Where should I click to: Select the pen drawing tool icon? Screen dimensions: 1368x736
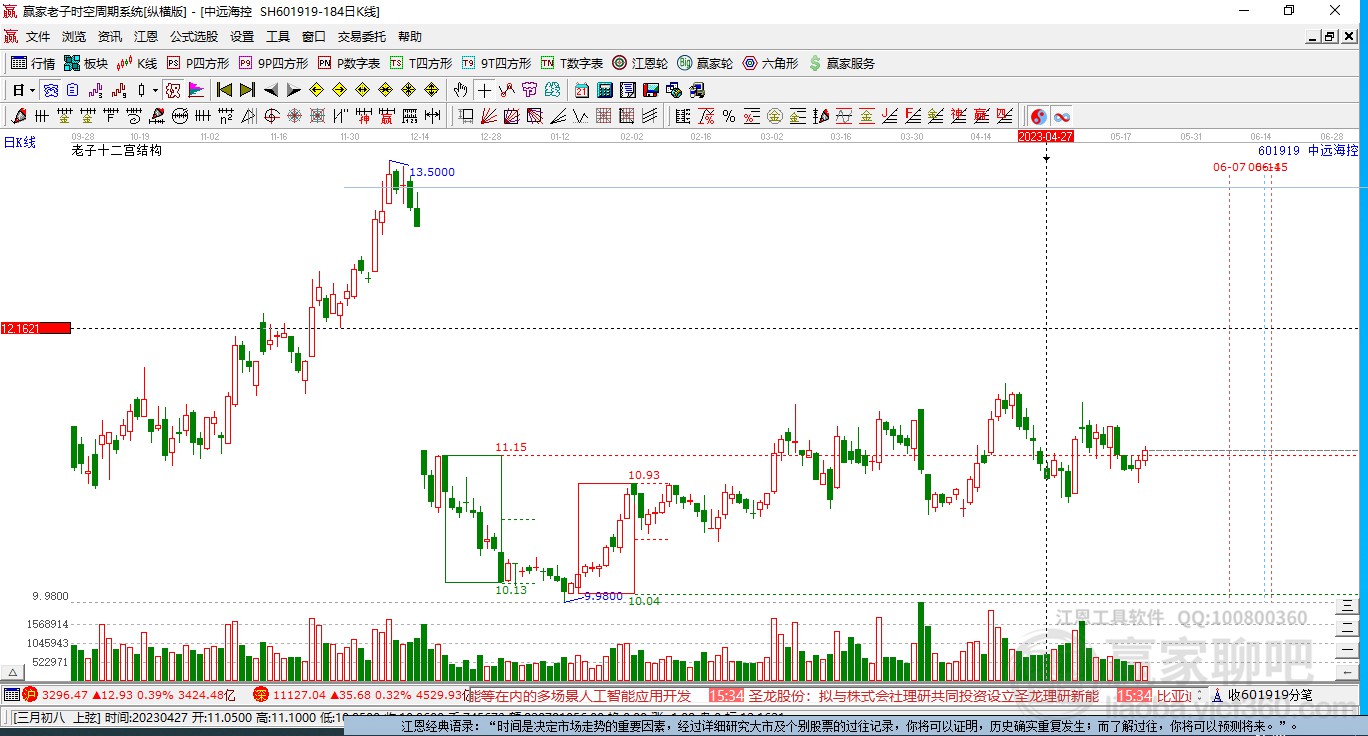[18, 116]
